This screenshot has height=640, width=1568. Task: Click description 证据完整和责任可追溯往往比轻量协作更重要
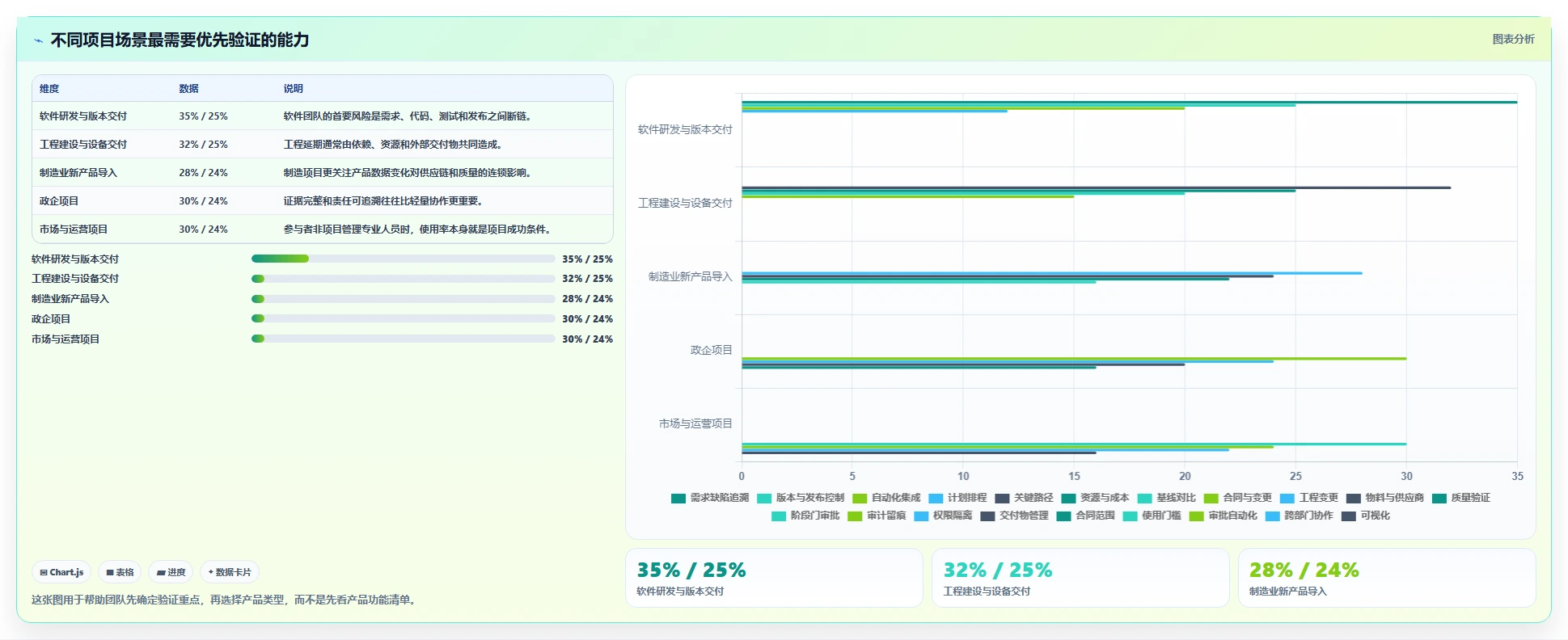pos(385,201)
